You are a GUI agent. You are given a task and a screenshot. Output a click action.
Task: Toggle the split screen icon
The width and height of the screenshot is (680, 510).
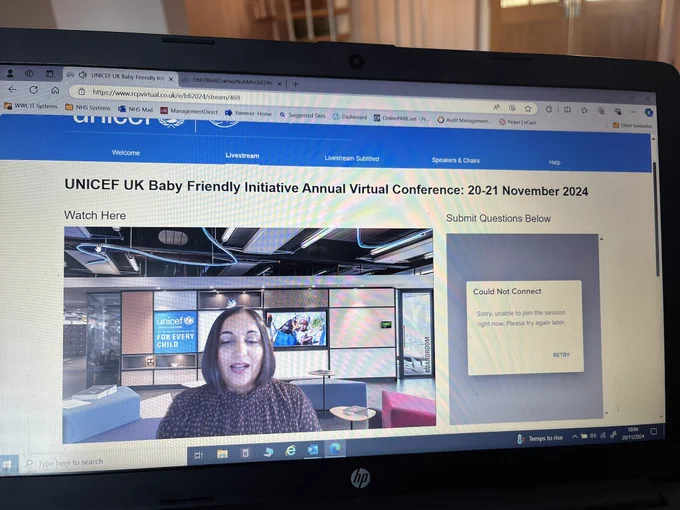[567, 110]
